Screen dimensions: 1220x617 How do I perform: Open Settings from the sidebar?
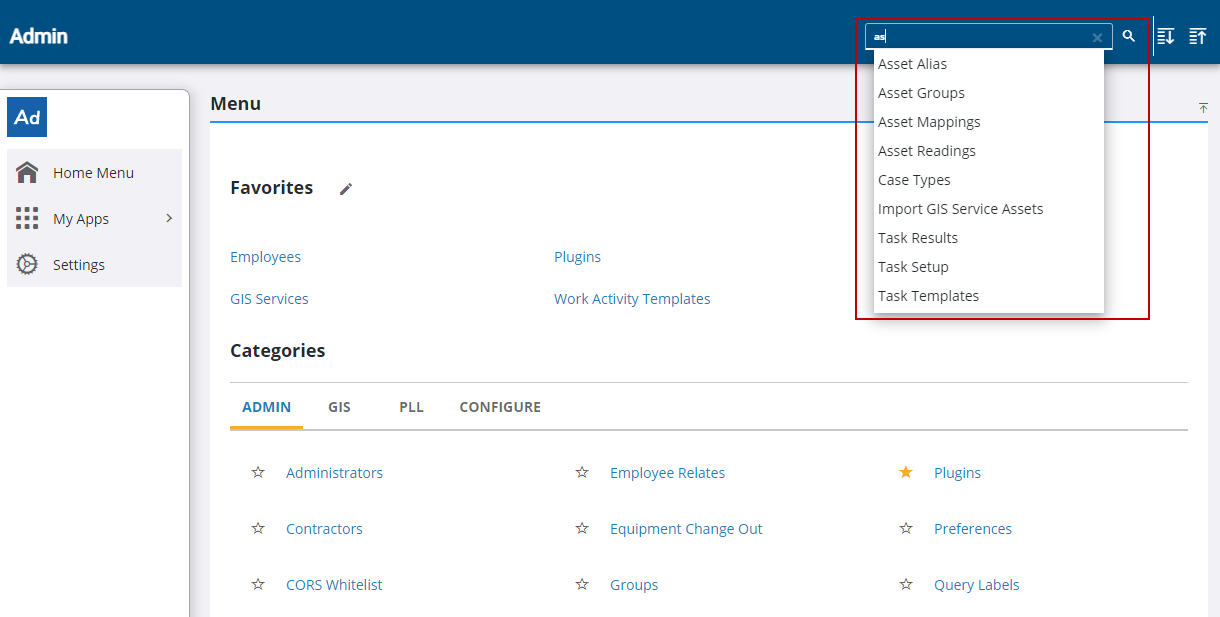pyautogui.click(x=77, y=264)
